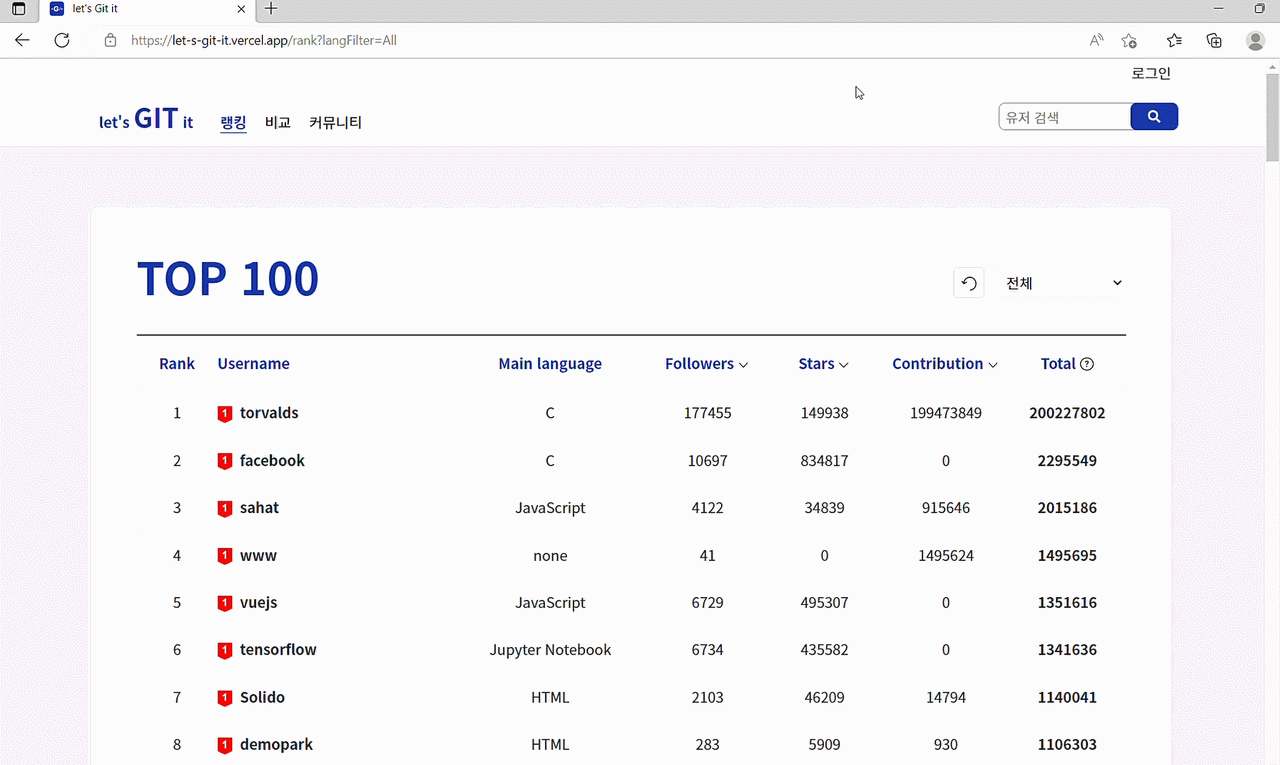
Task: Open browser collections icon
Action: click(x=1214, y=40)
